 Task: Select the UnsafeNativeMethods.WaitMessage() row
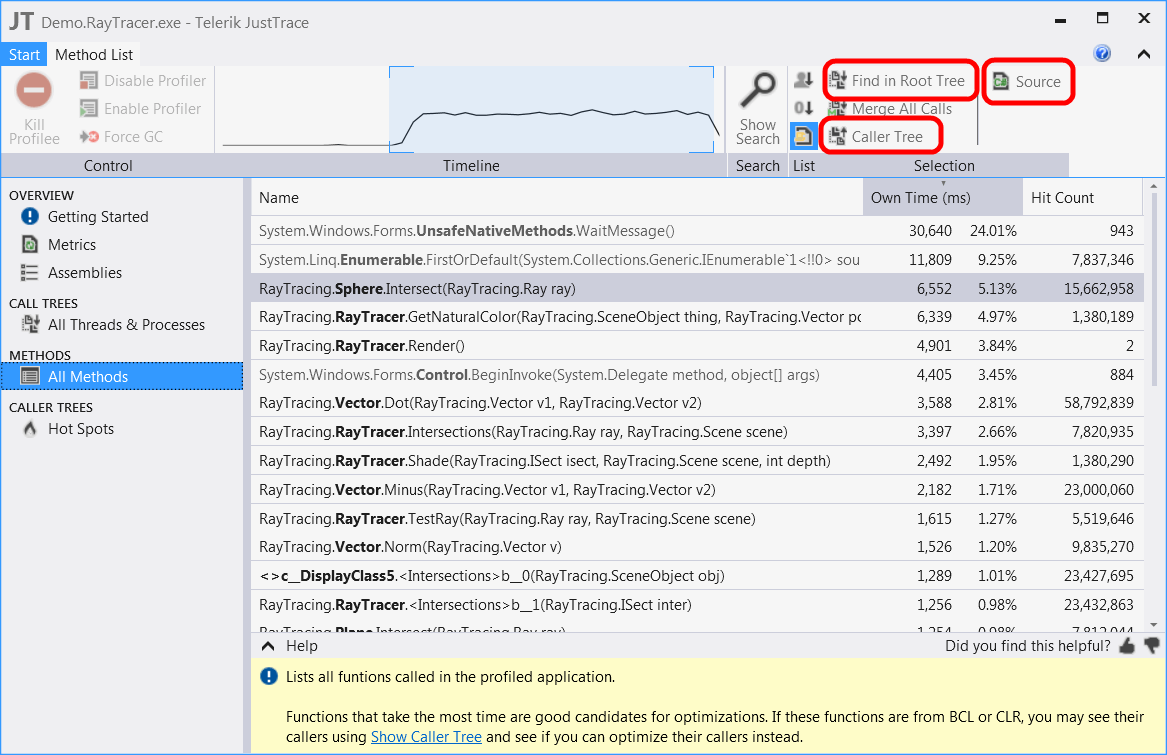(x=697, y=231)
